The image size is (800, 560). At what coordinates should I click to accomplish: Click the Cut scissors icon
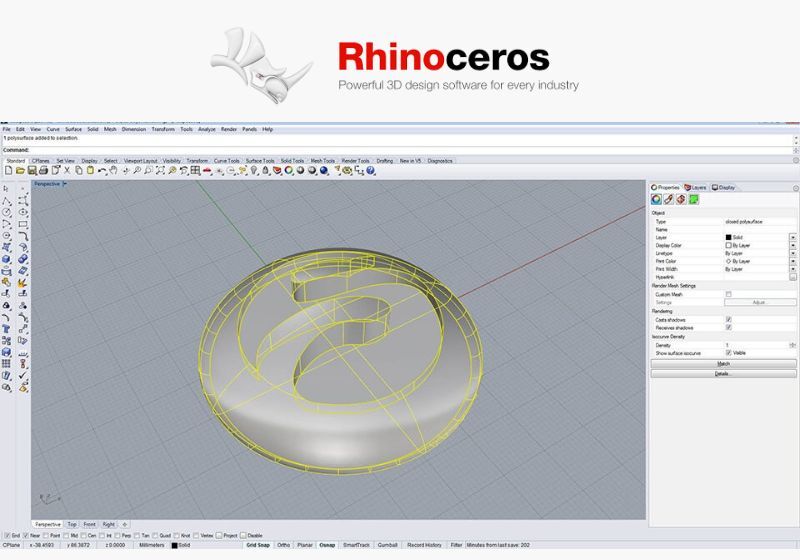[x=67, y=170]
